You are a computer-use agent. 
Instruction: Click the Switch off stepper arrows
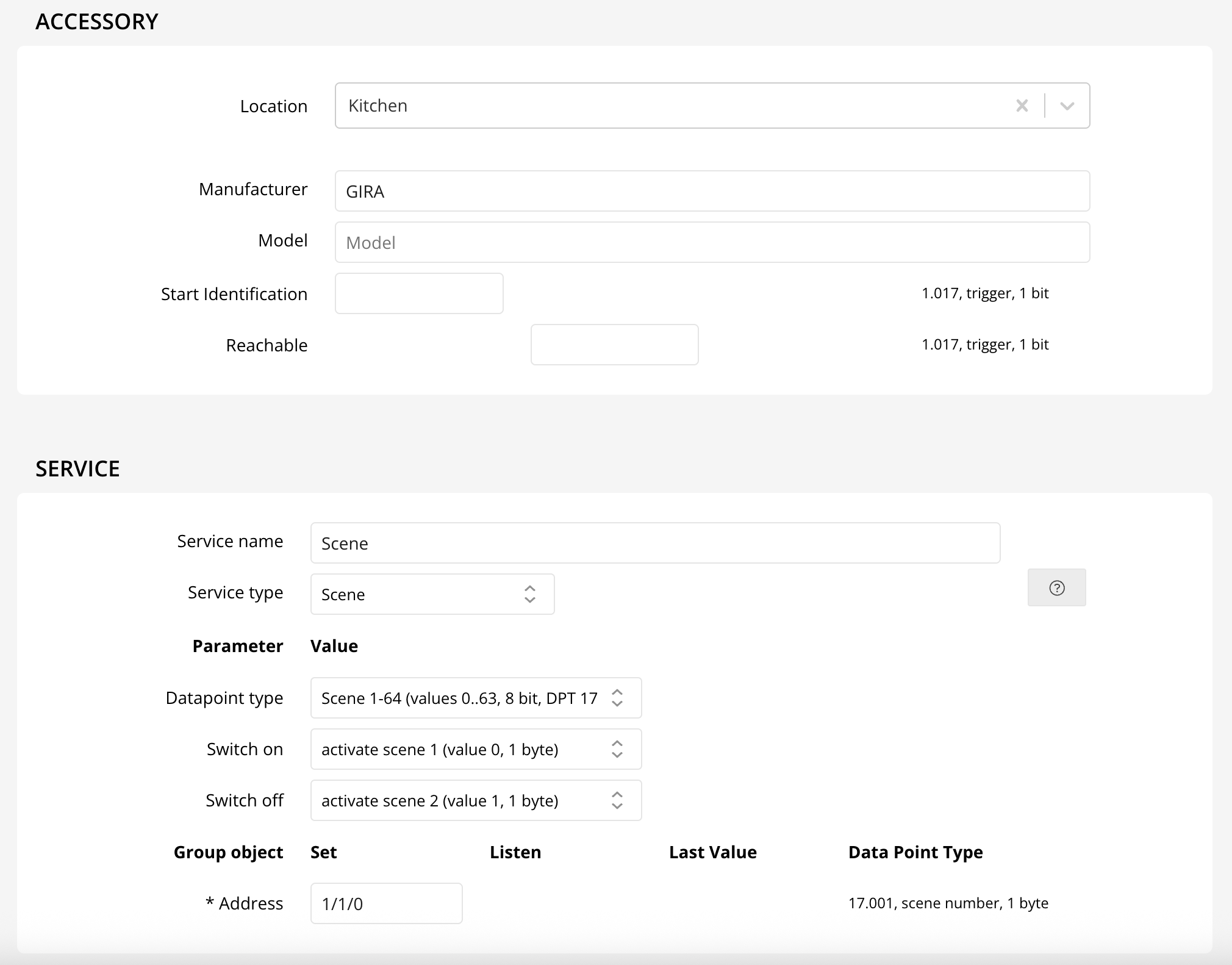[617, 800]
